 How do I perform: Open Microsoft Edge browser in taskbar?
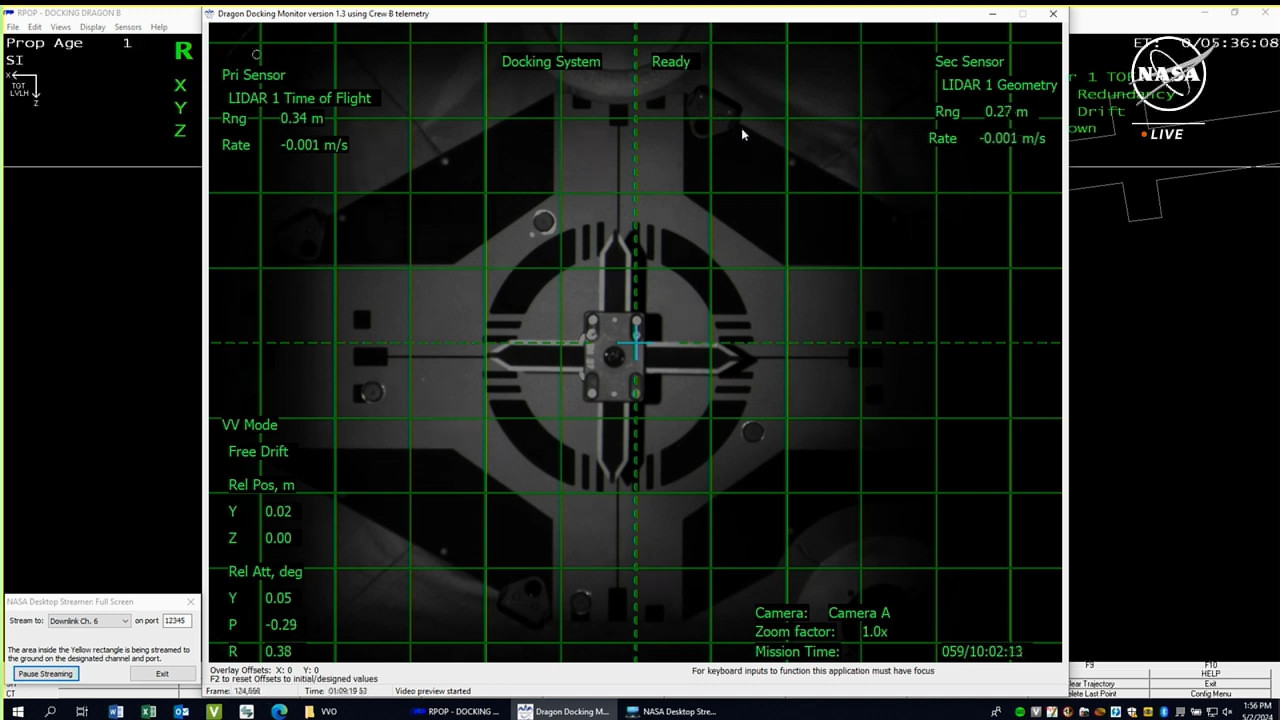[279, 711]
